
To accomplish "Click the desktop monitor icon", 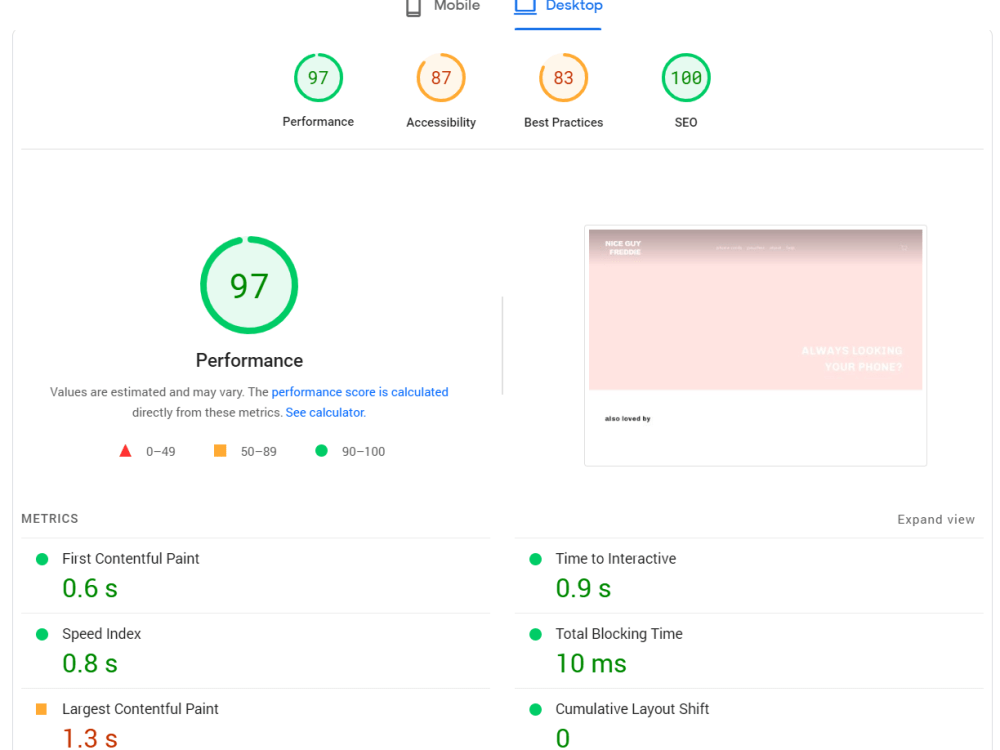I will [526, 6].
